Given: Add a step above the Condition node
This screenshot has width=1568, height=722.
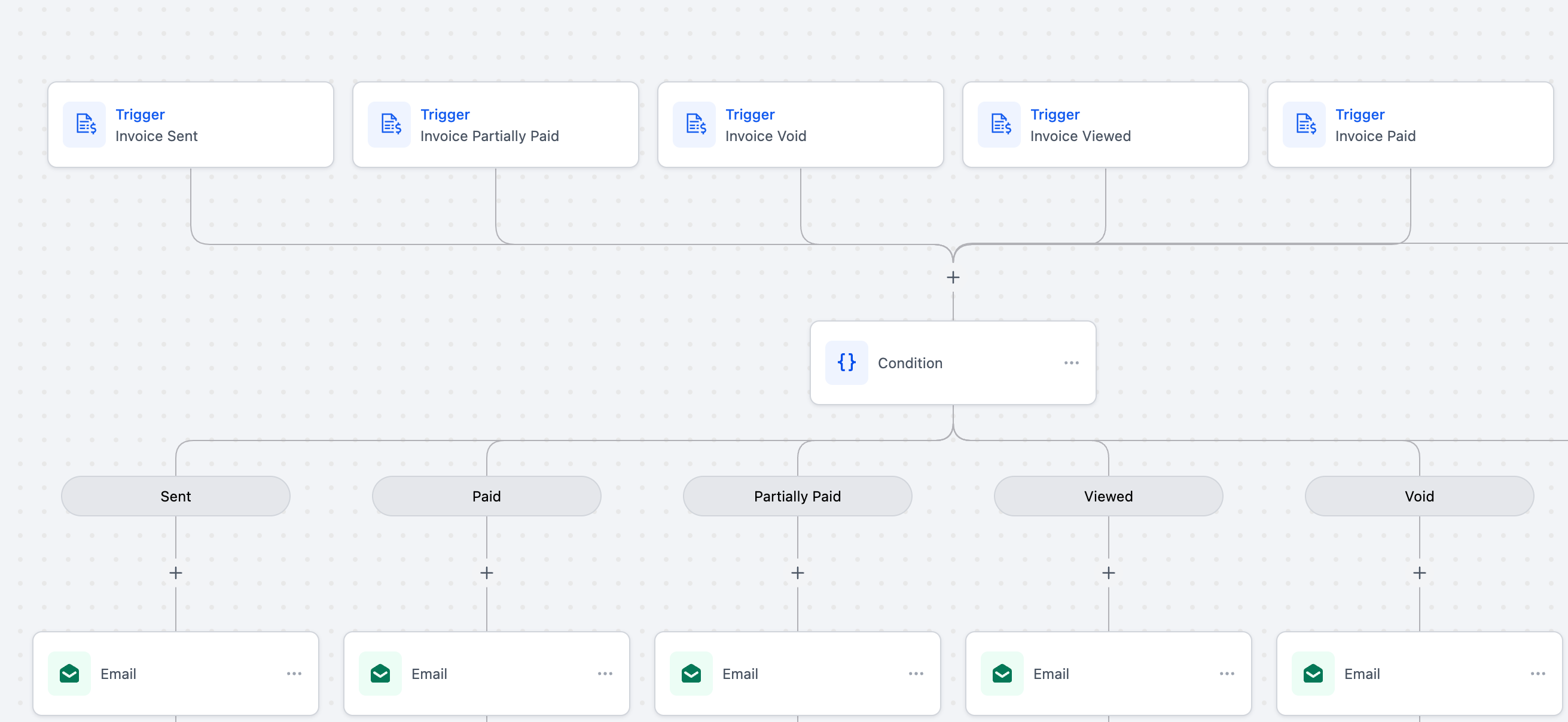Looking at the screenshot, I should click(x=953, y=277).
